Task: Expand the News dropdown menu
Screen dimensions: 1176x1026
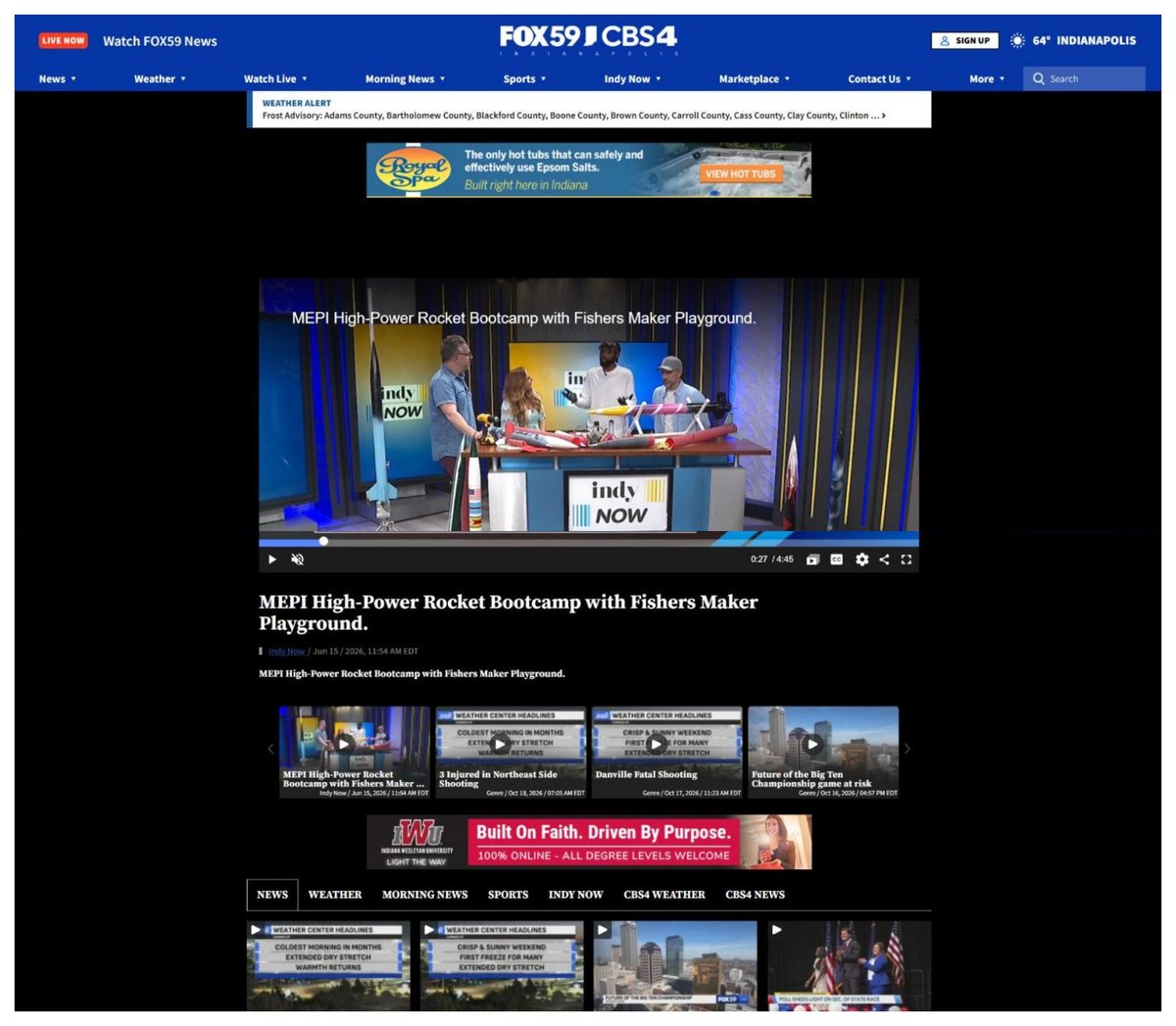Action: coord(58,78)
